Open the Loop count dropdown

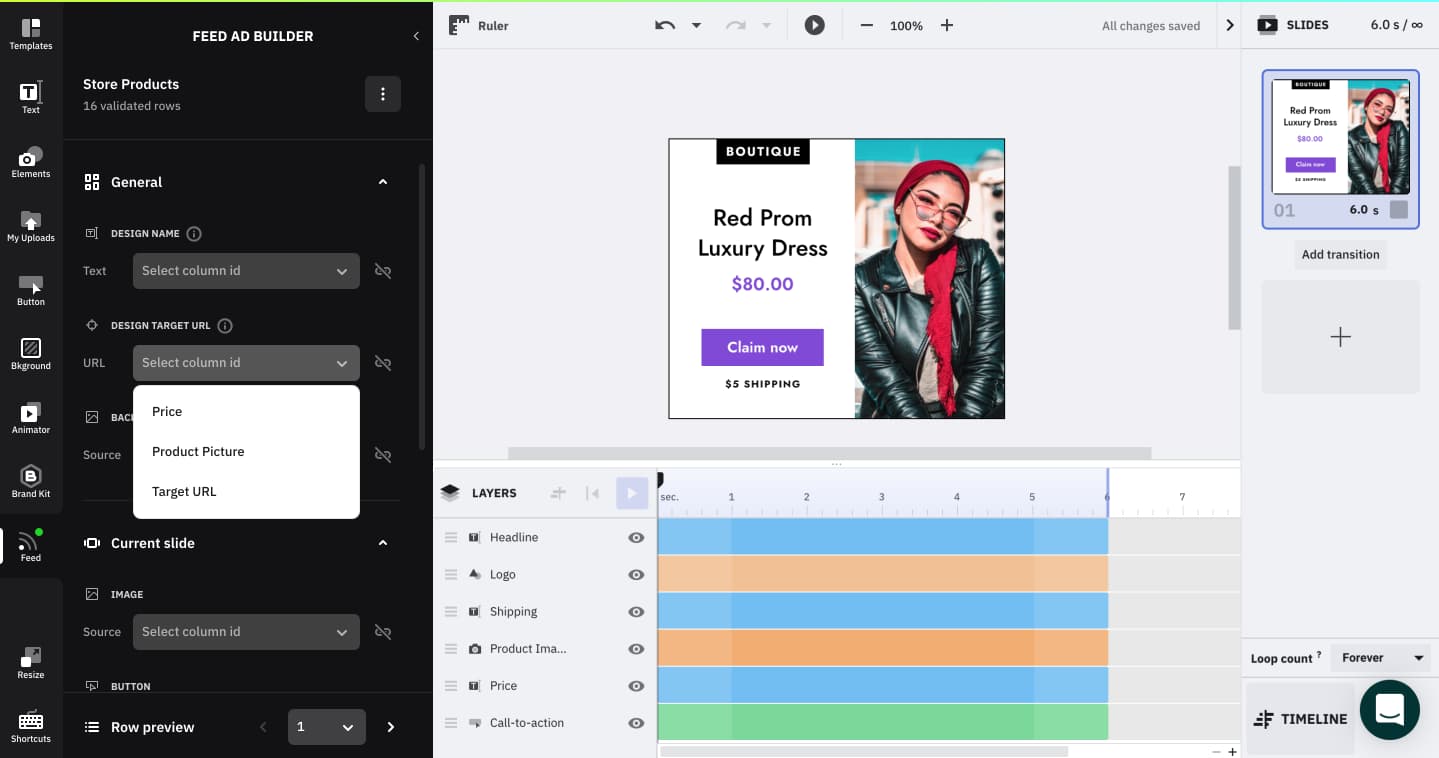coord(1381,657)
